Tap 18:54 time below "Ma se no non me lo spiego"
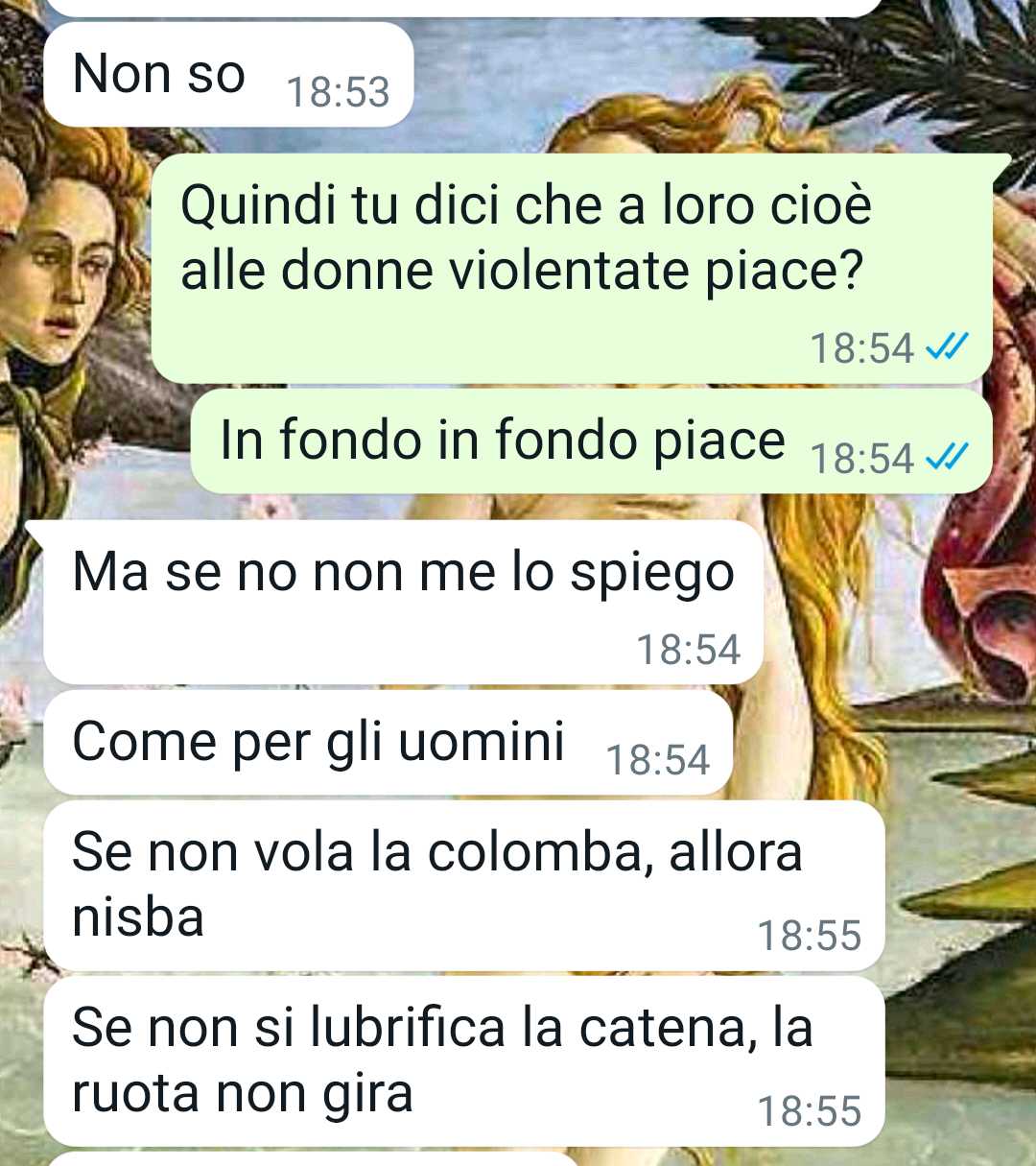The height and width of the screenshot is (1166, 1036). pos(689,650)
